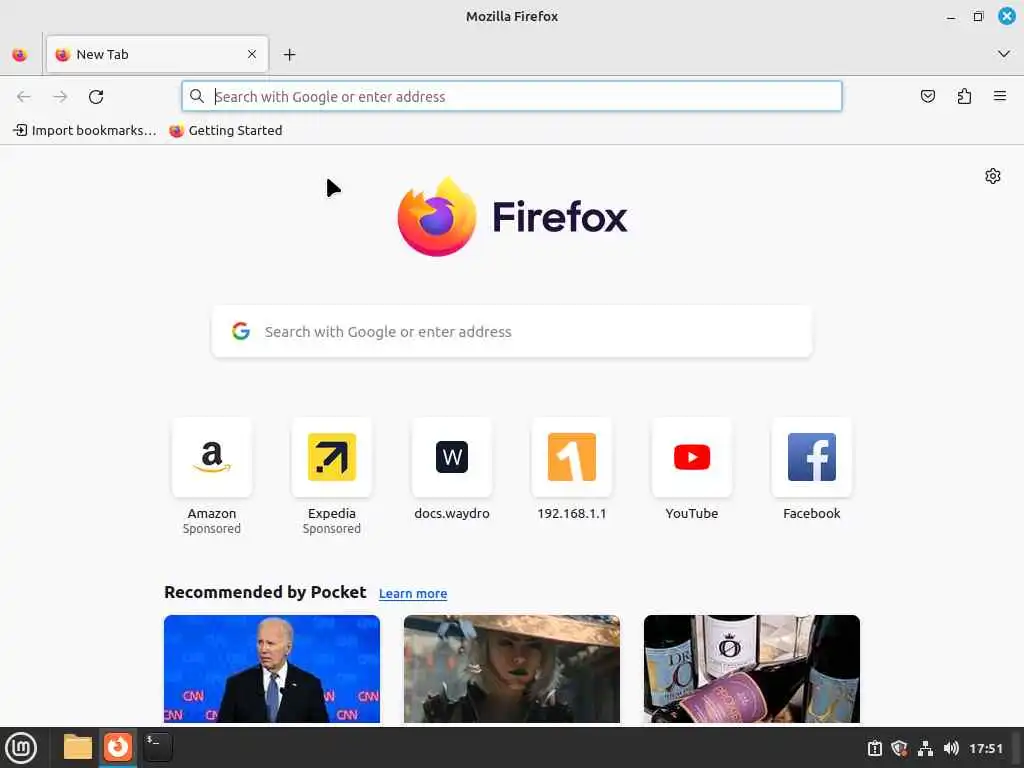
Task: Open new tab personalize gear icon
Action: tap(993, 176)
